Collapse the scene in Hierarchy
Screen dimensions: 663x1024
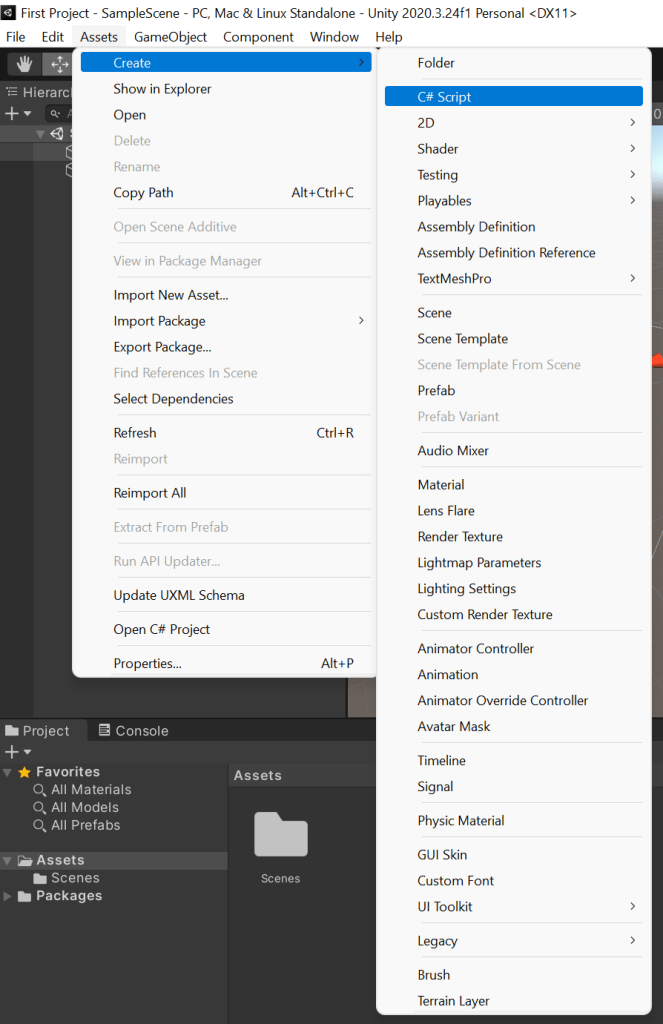40,134
